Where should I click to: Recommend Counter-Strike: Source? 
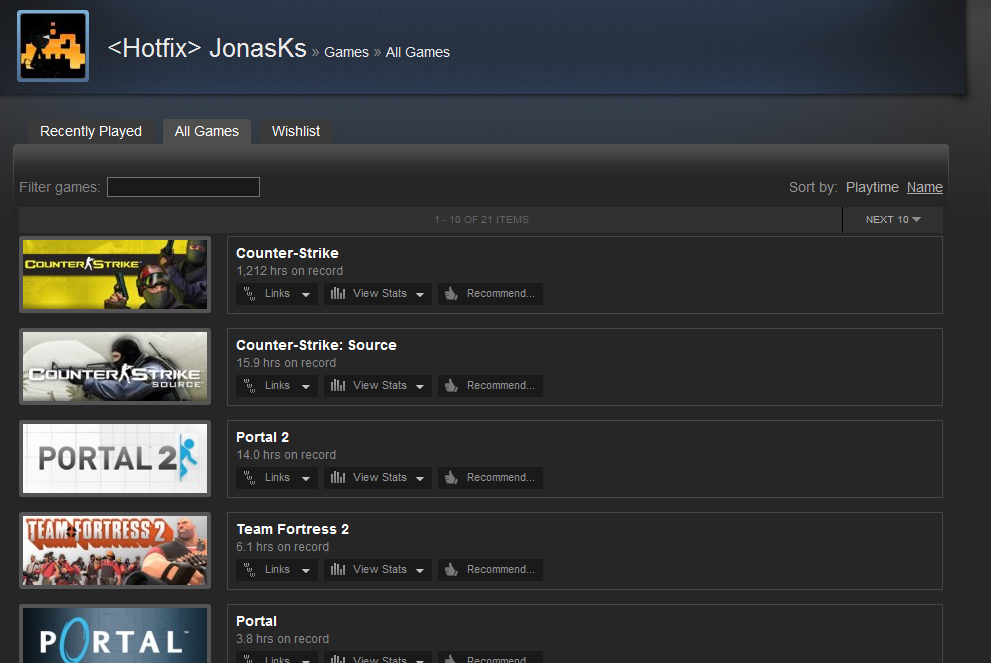point(490,386)
